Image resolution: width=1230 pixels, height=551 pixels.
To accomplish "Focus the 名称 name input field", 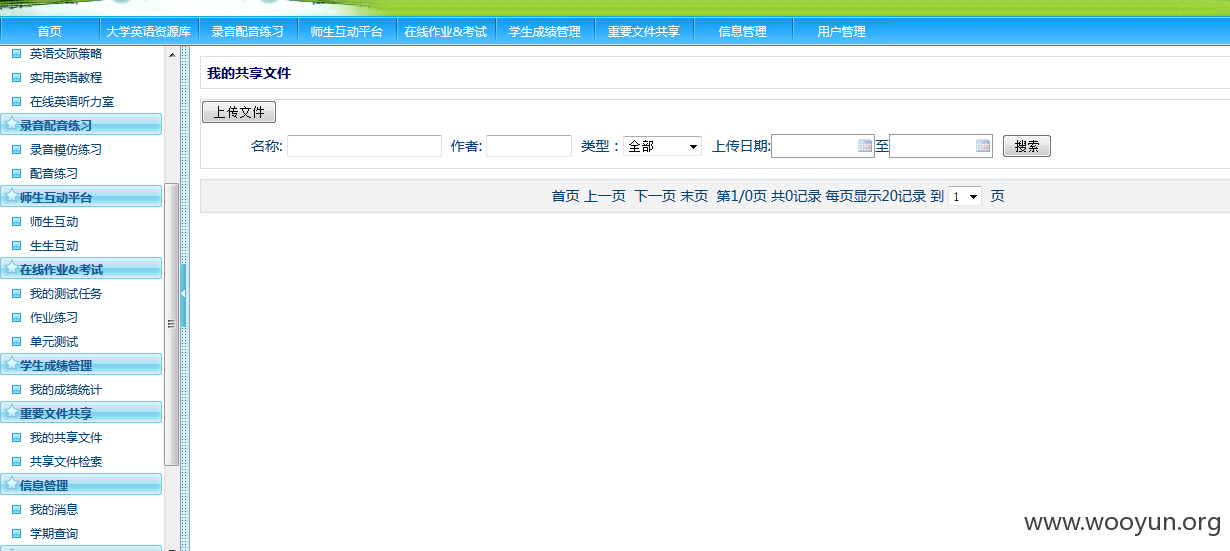I will coord(364,146).
